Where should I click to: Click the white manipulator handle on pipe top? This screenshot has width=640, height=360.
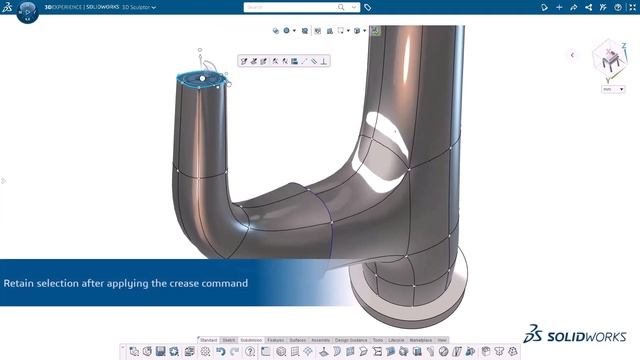point(202,78)
